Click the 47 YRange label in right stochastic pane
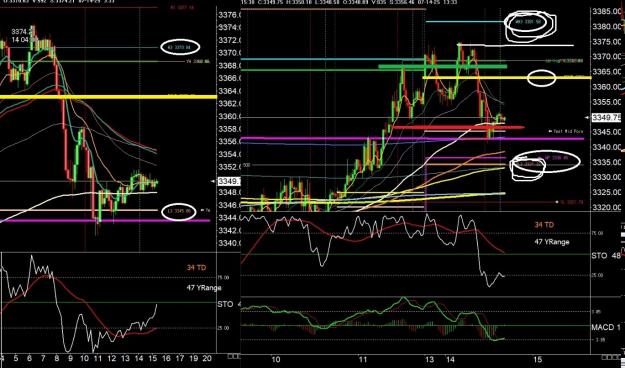This screenshot has width=625, height=368. click(x=552, y=242)
